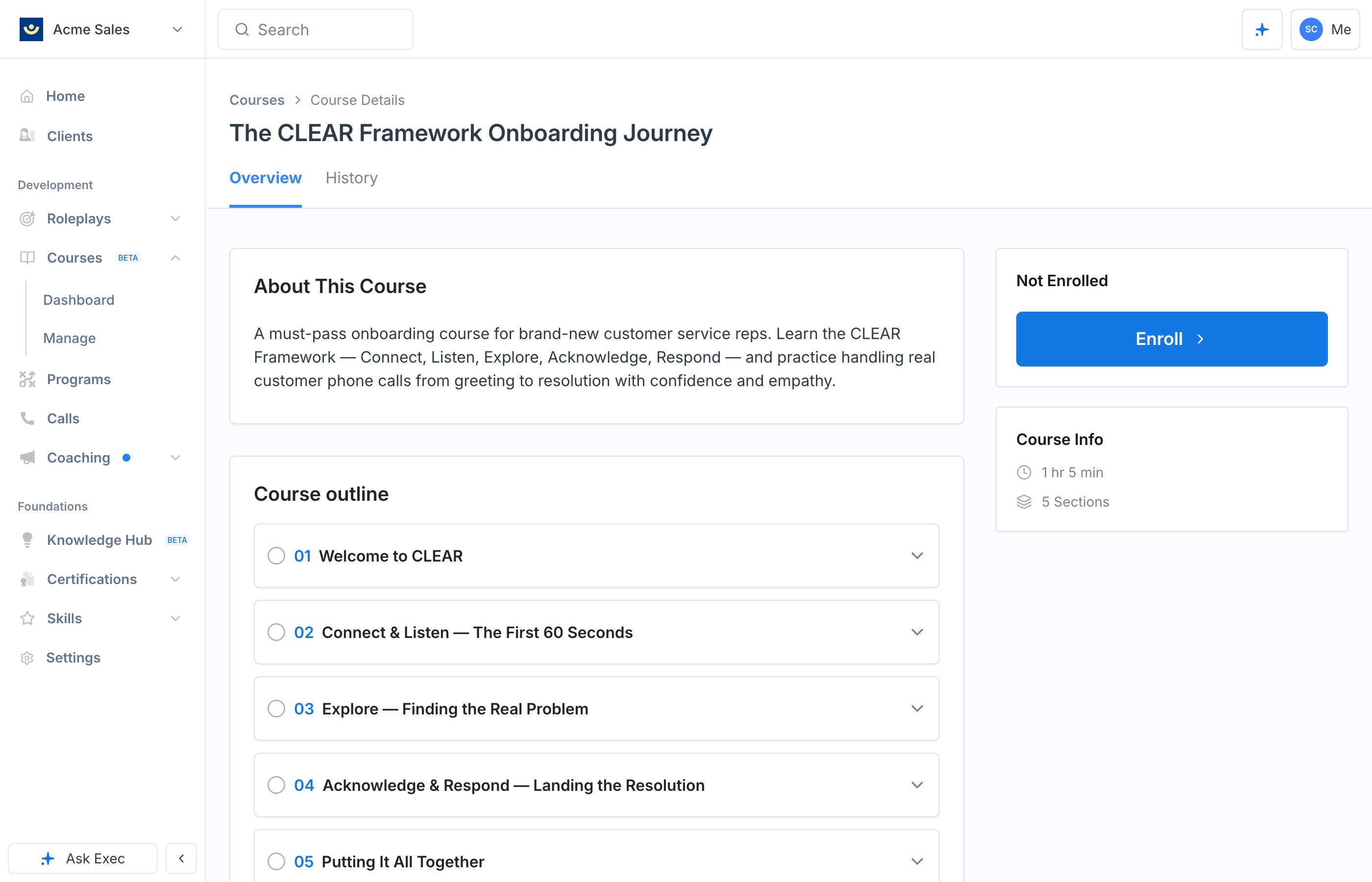Click the Calls phone icon

[27, 418]
